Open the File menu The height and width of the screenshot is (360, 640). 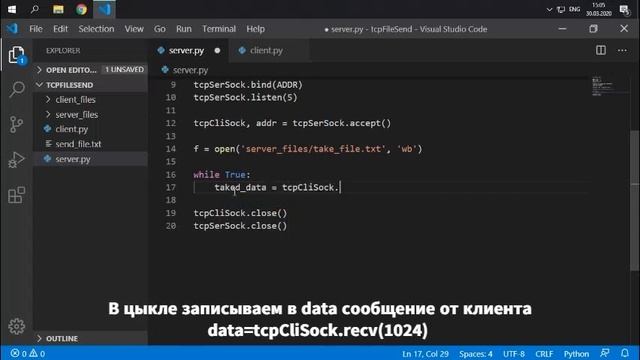(36, 29)
